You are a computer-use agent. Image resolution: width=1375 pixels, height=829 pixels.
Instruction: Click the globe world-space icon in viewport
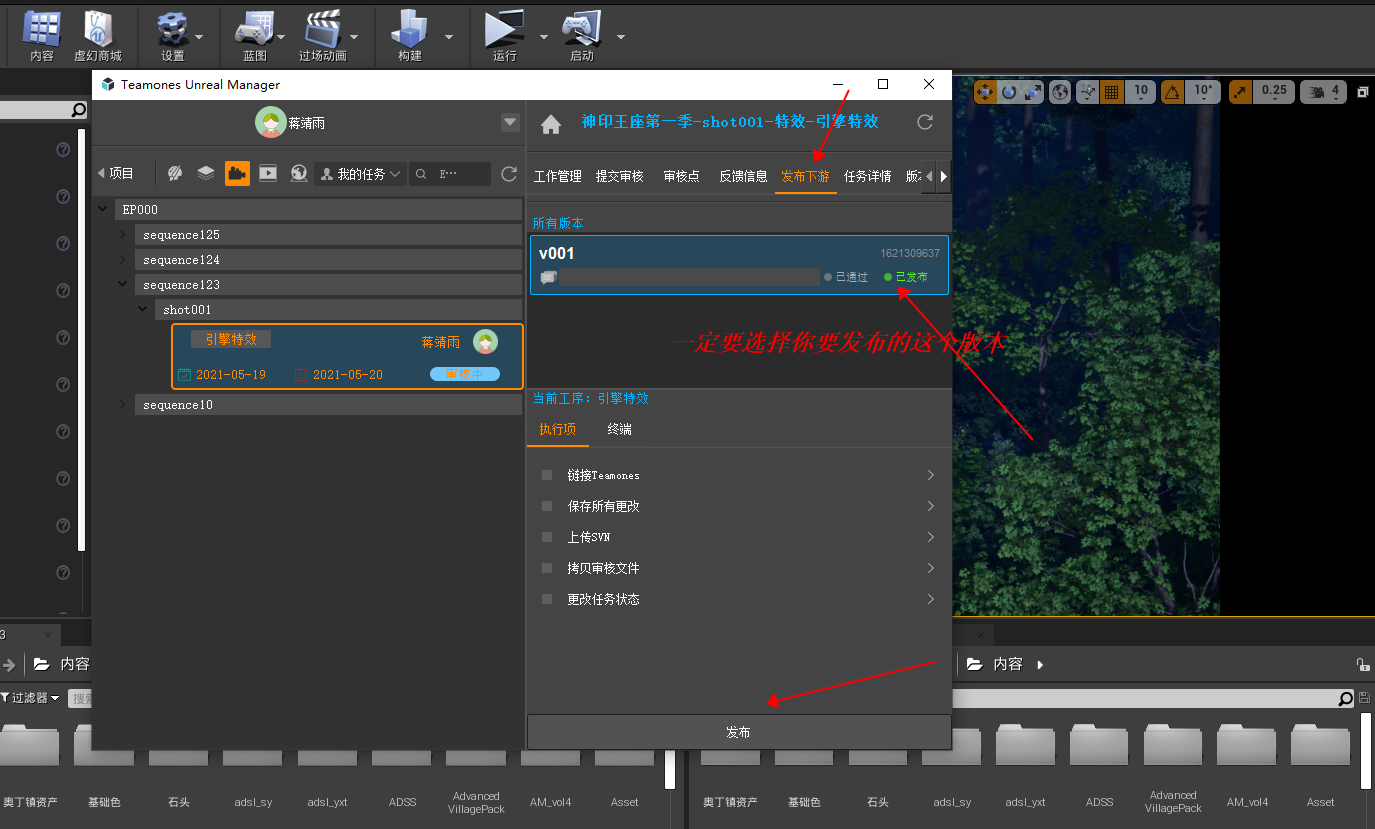(x=1060, y=92)
